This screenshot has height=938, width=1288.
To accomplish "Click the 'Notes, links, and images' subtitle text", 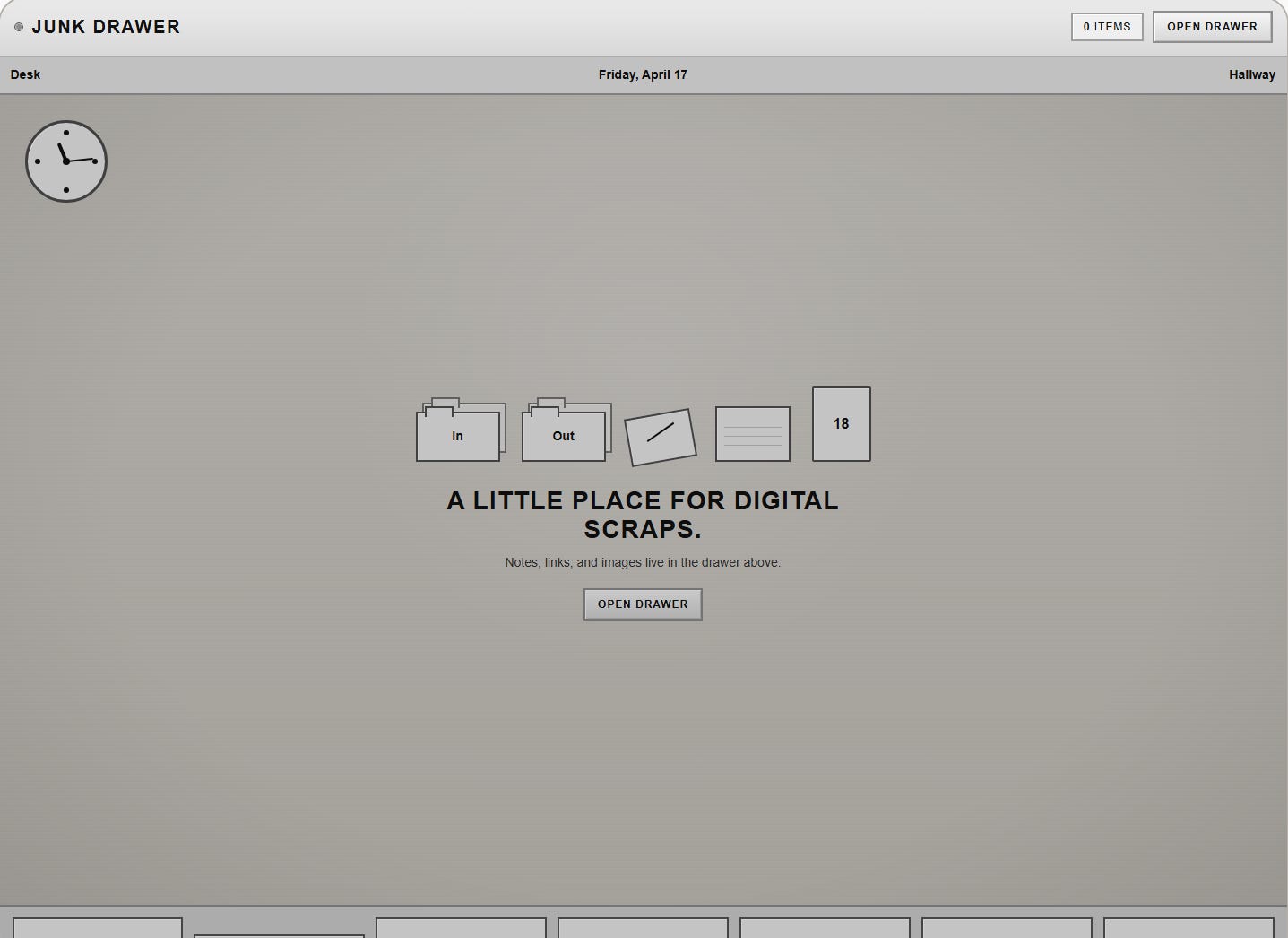I will point(643,562).
